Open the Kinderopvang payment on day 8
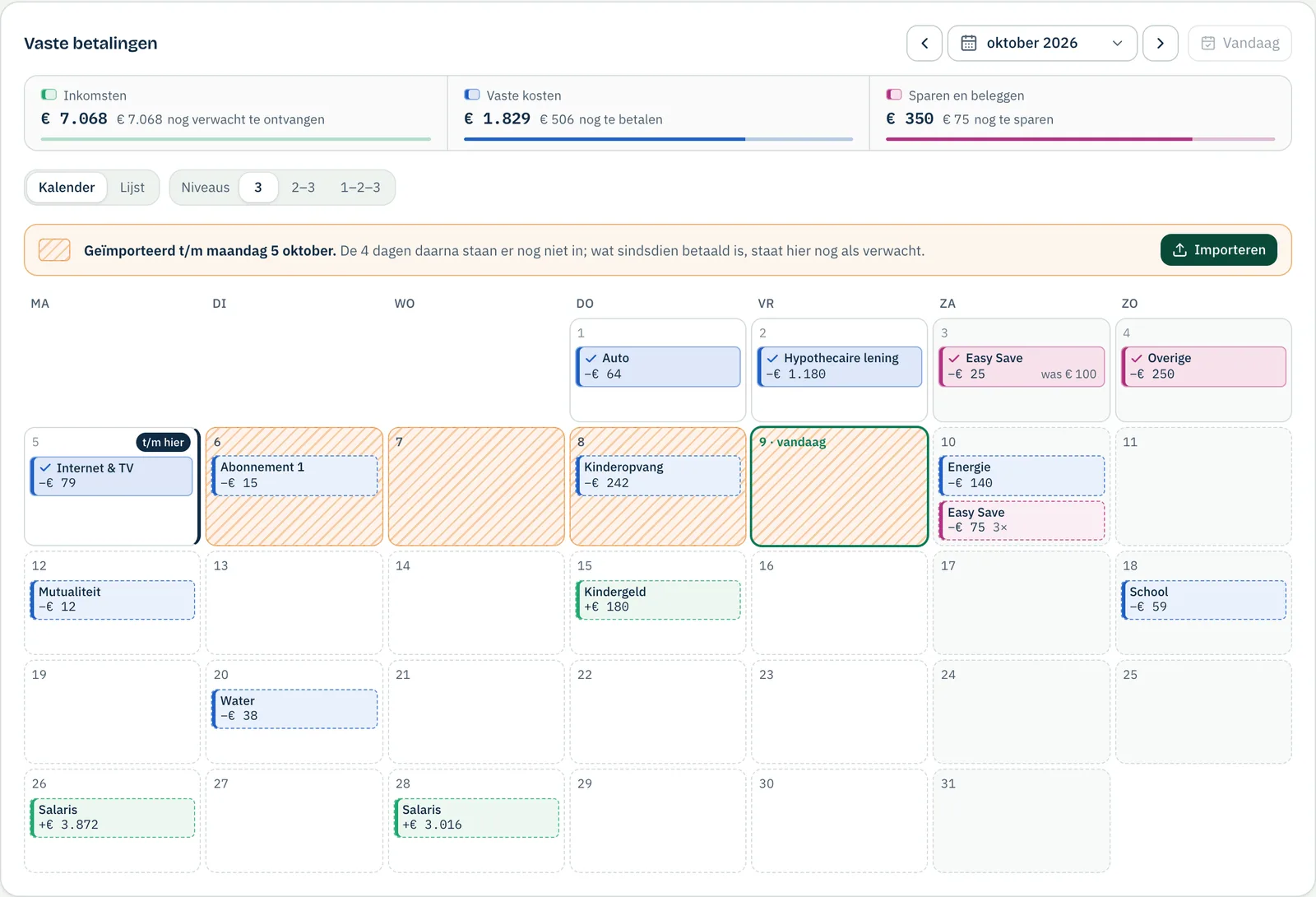 [x=659, y=476]
